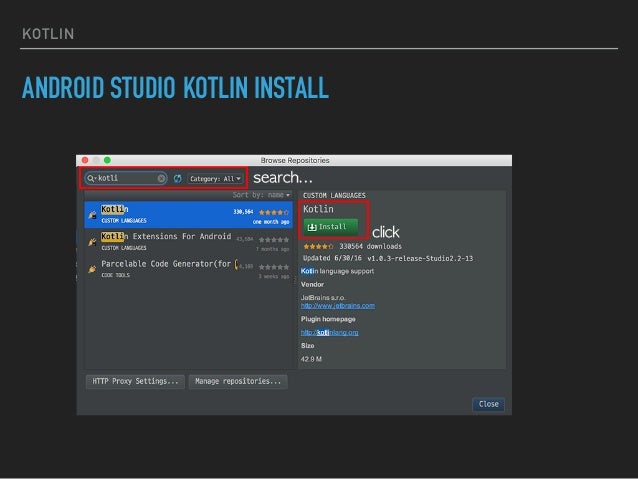The width and height of the screenshot is (638, 479).
Task: Click the Manage repositories button
Action: tap(239, 381)
